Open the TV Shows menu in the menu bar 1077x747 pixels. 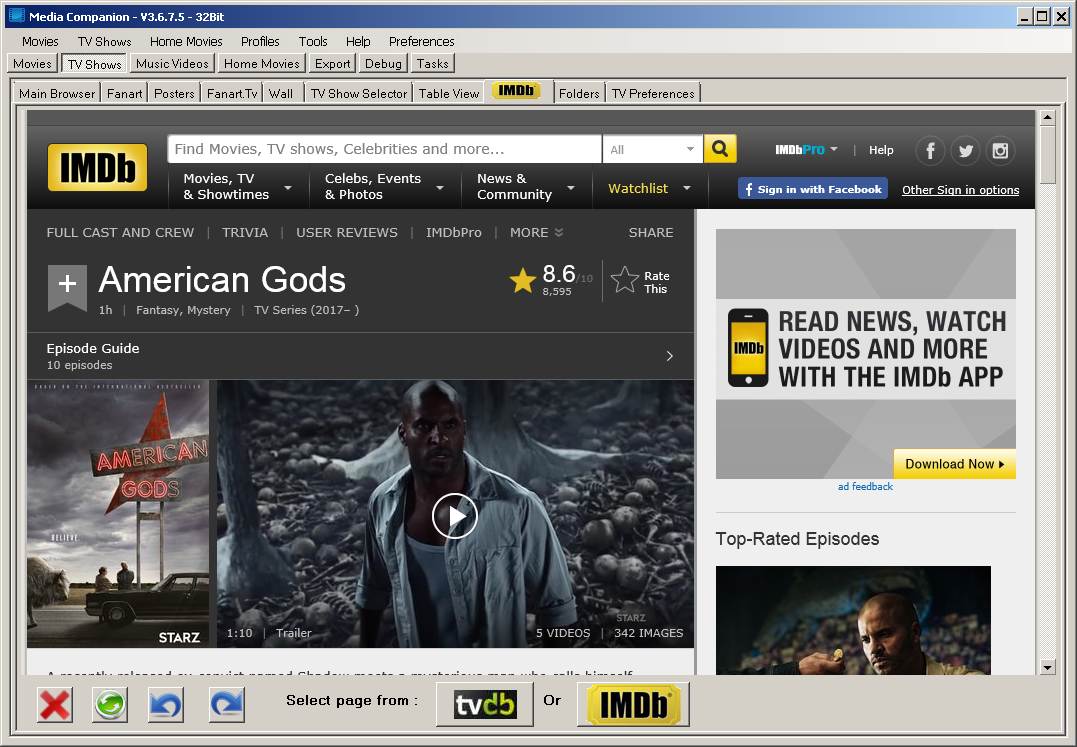(104, 41)
